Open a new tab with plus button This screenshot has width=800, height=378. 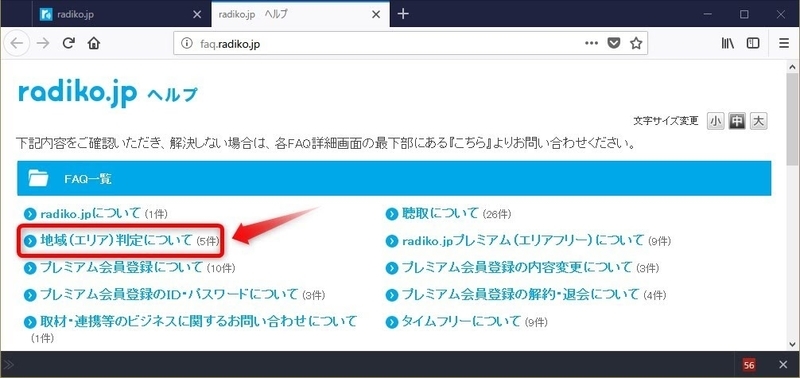(403, 14)
